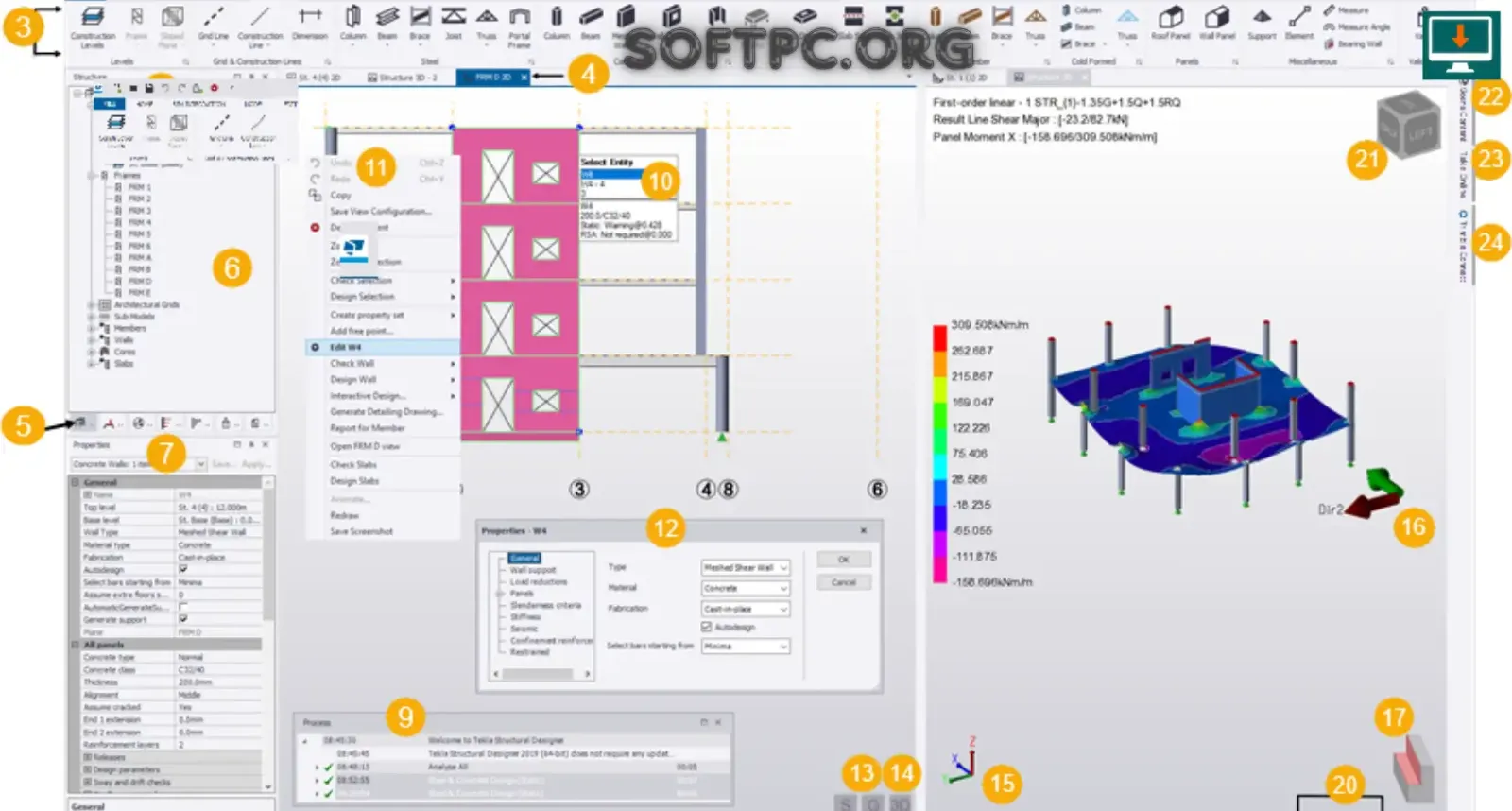
Task: Choose Edit W4 from context menu
Action: (x=383, y=347)
